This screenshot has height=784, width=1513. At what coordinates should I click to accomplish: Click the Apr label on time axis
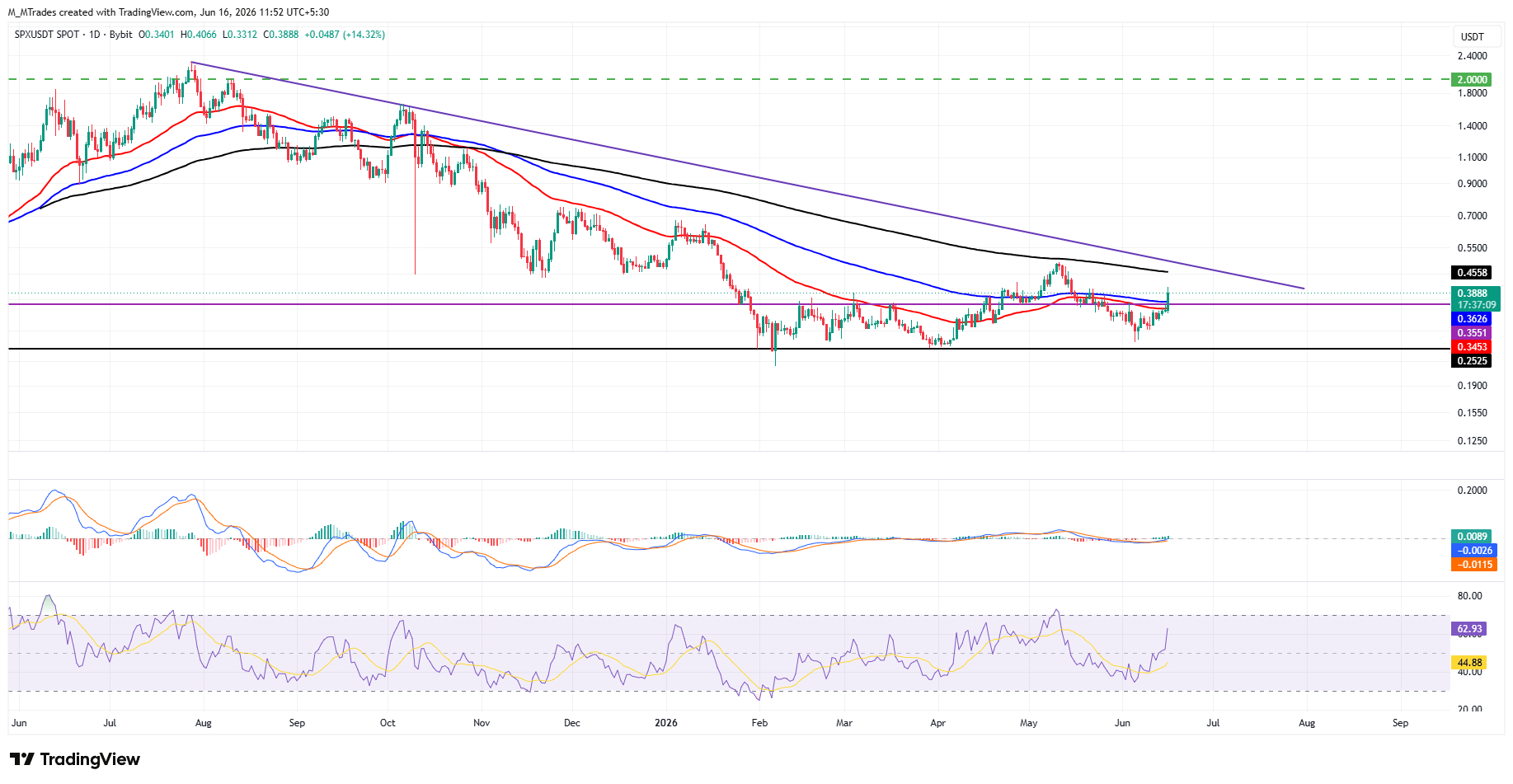click(x=937, y=723)
